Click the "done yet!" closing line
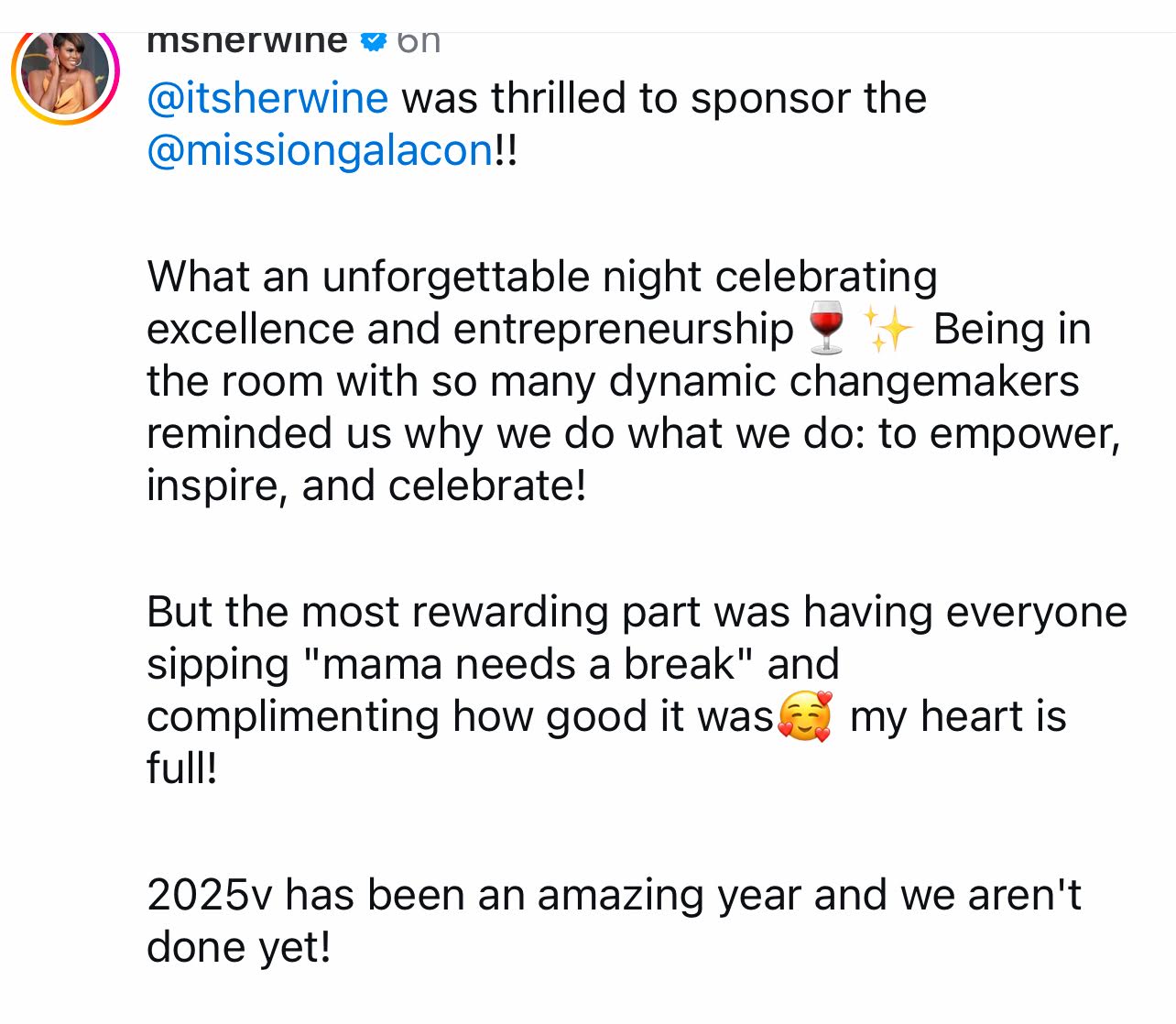Screen dimensions: 1176x1024 (x=238, y=947)
